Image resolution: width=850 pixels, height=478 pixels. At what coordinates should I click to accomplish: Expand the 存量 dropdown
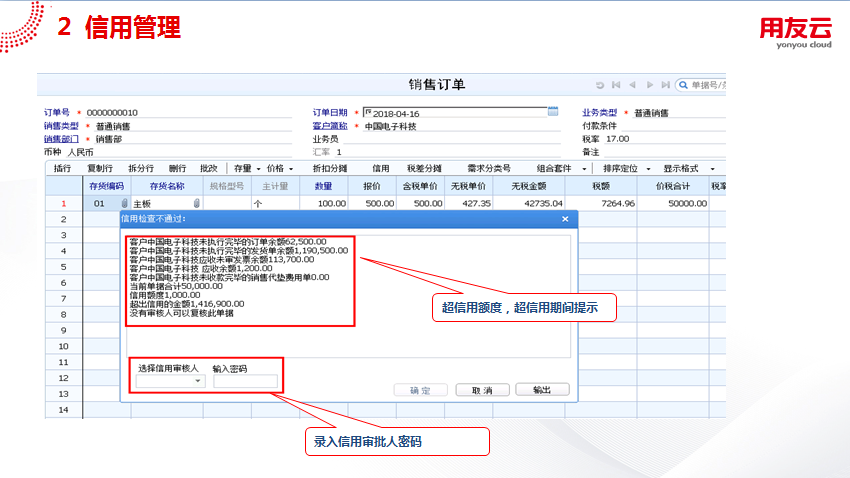pyautogui.click(x=259, y=169)
